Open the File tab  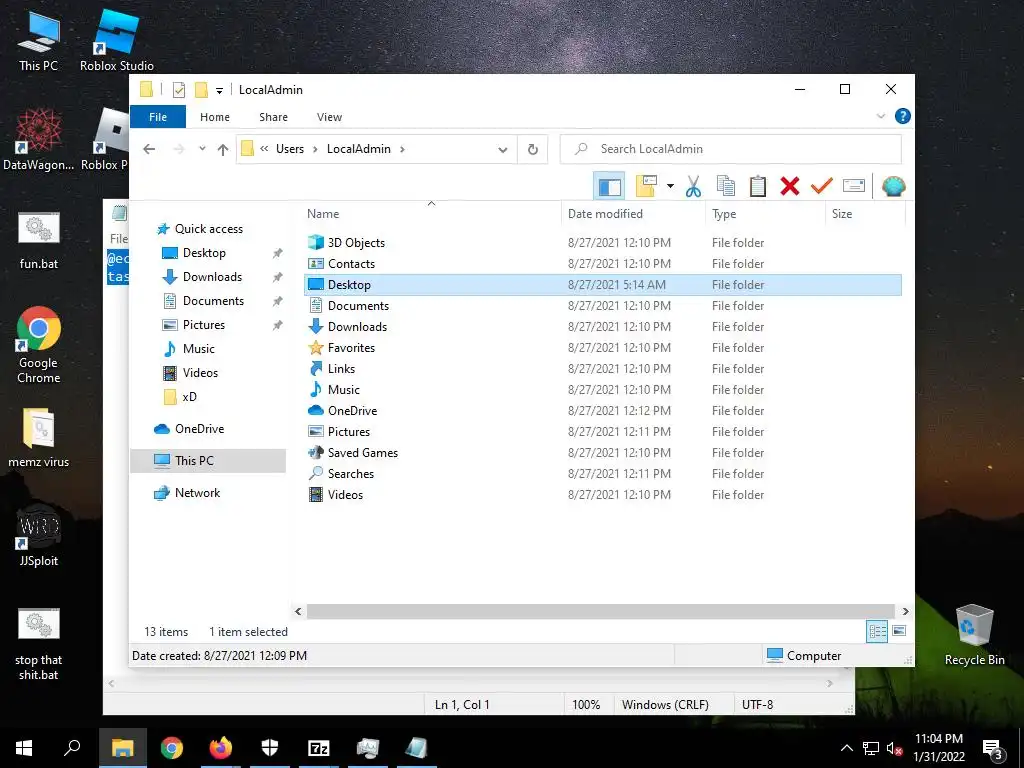click(158, 117)
